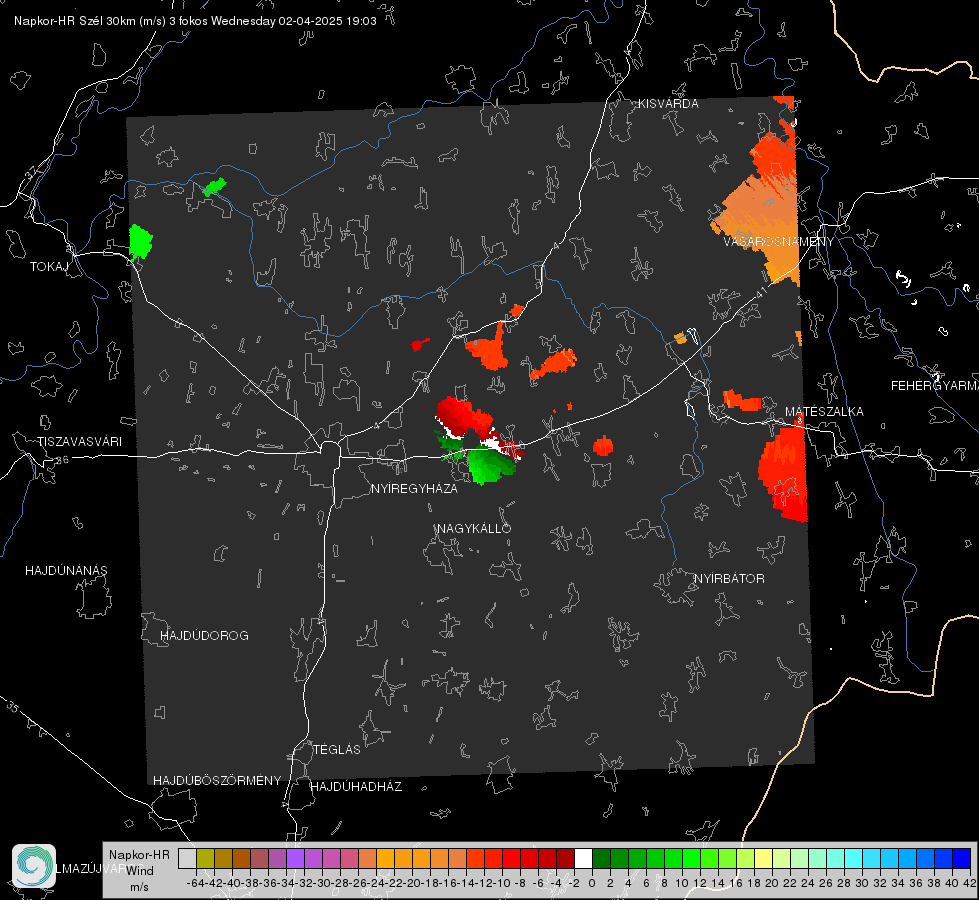Select the bright violet swatch above -34
This screenshot has width=979, height=900.
[x=295, y=859]
